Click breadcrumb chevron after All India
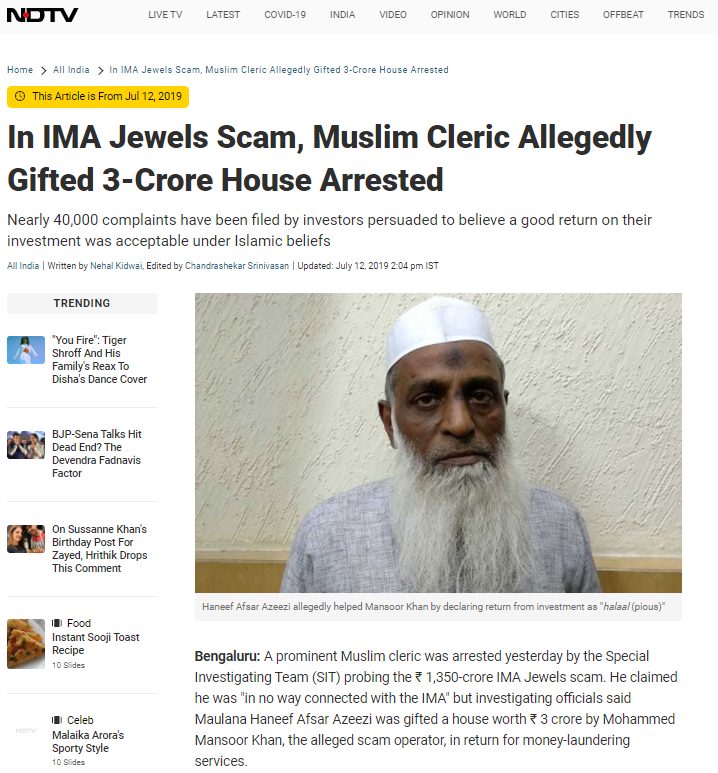The image size is (718, 773). point(101,70)
